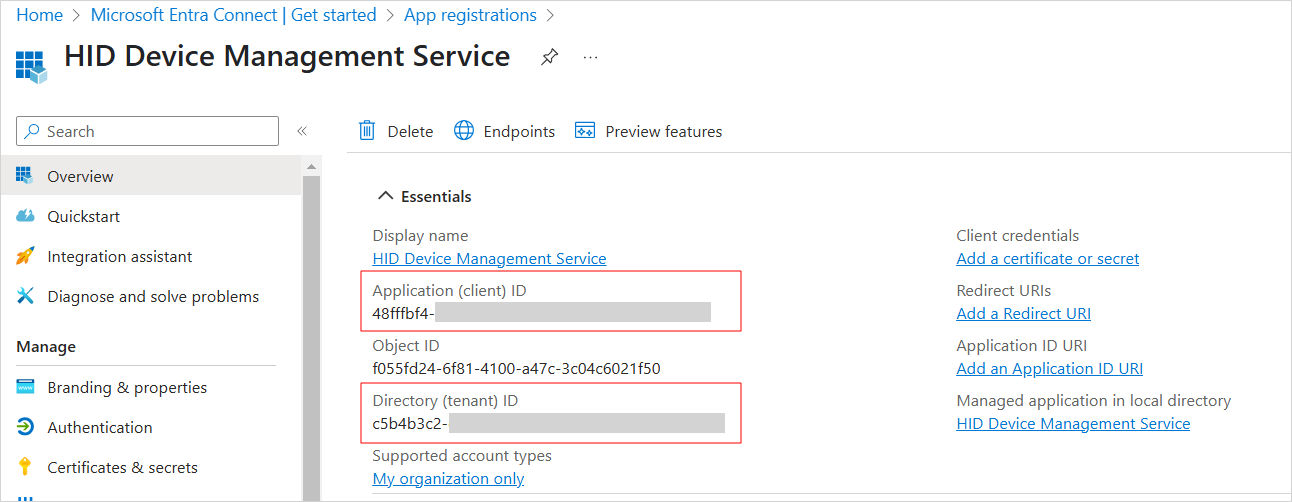1292x502 pixels.
Task: Click Add an Application ID URI
Action: click(x=1049, y=368)
